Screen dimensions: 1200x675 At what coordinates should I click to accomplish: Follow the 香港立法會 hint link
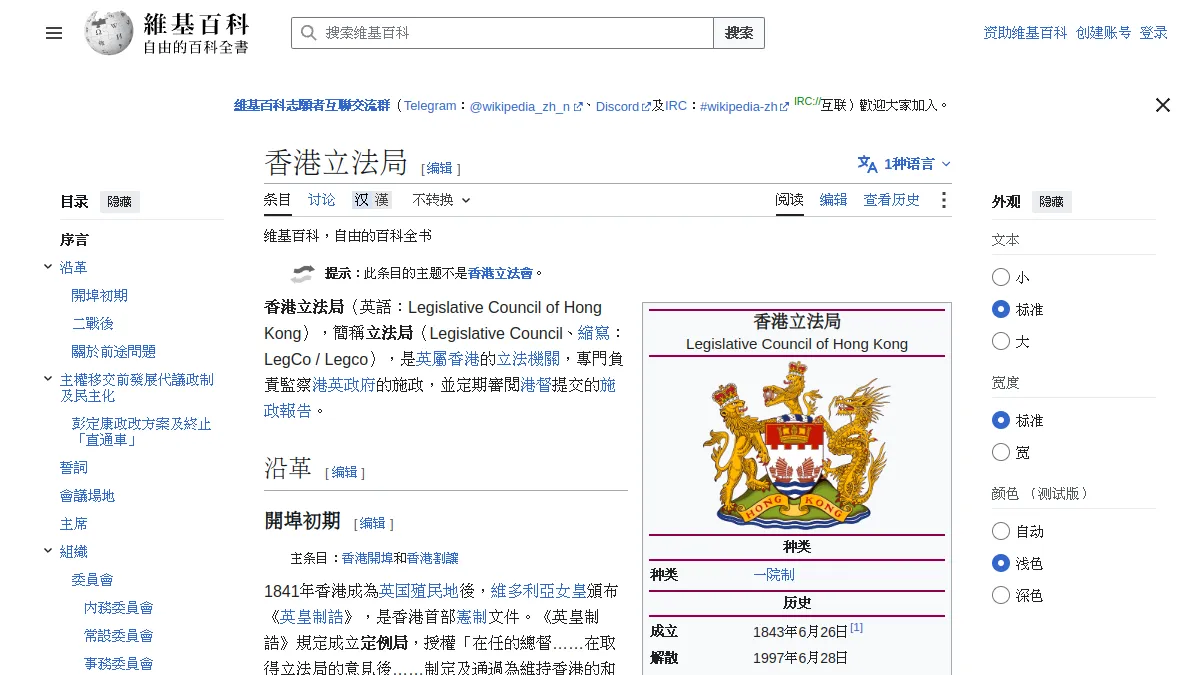(501, 273)
